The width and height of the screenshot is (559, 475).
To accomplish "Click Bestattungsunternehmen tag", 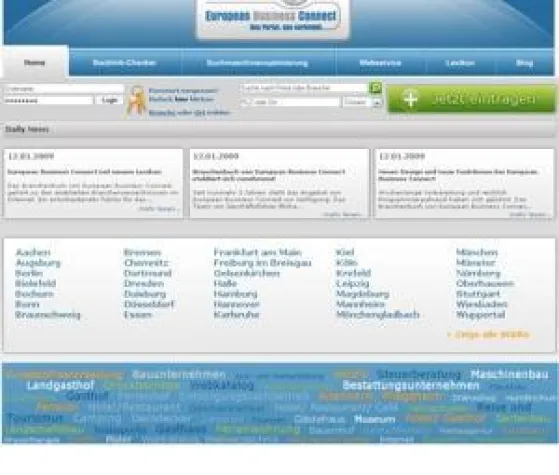I will pos(411,385).
